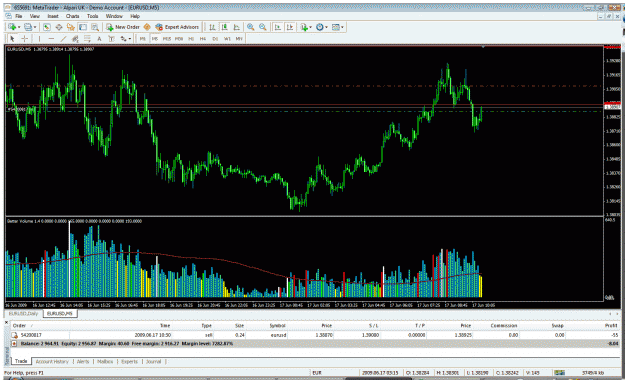Close the Terminal panel with X
Screen dimensions: 625x380
tap(6, 322)
